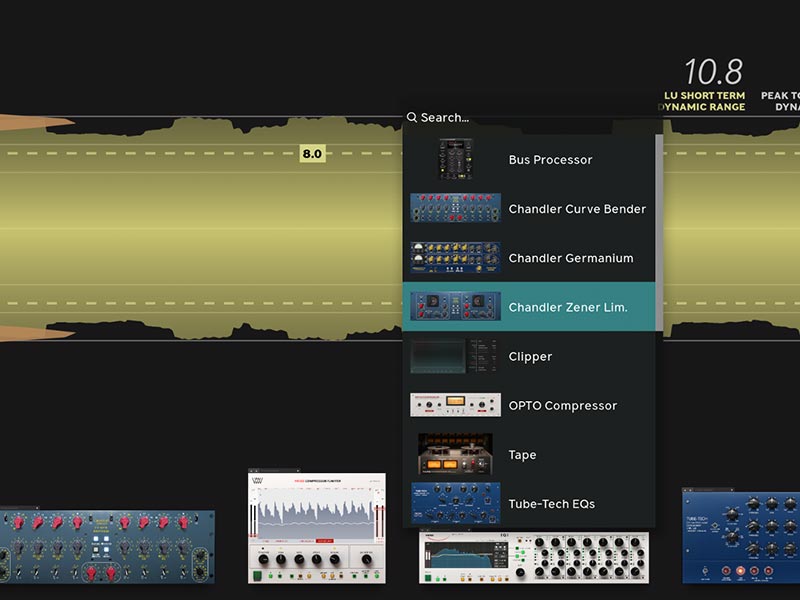800x600 pixels.
Task: Click the Chandler Curve Bender thumbnail image
Action: 455,209
